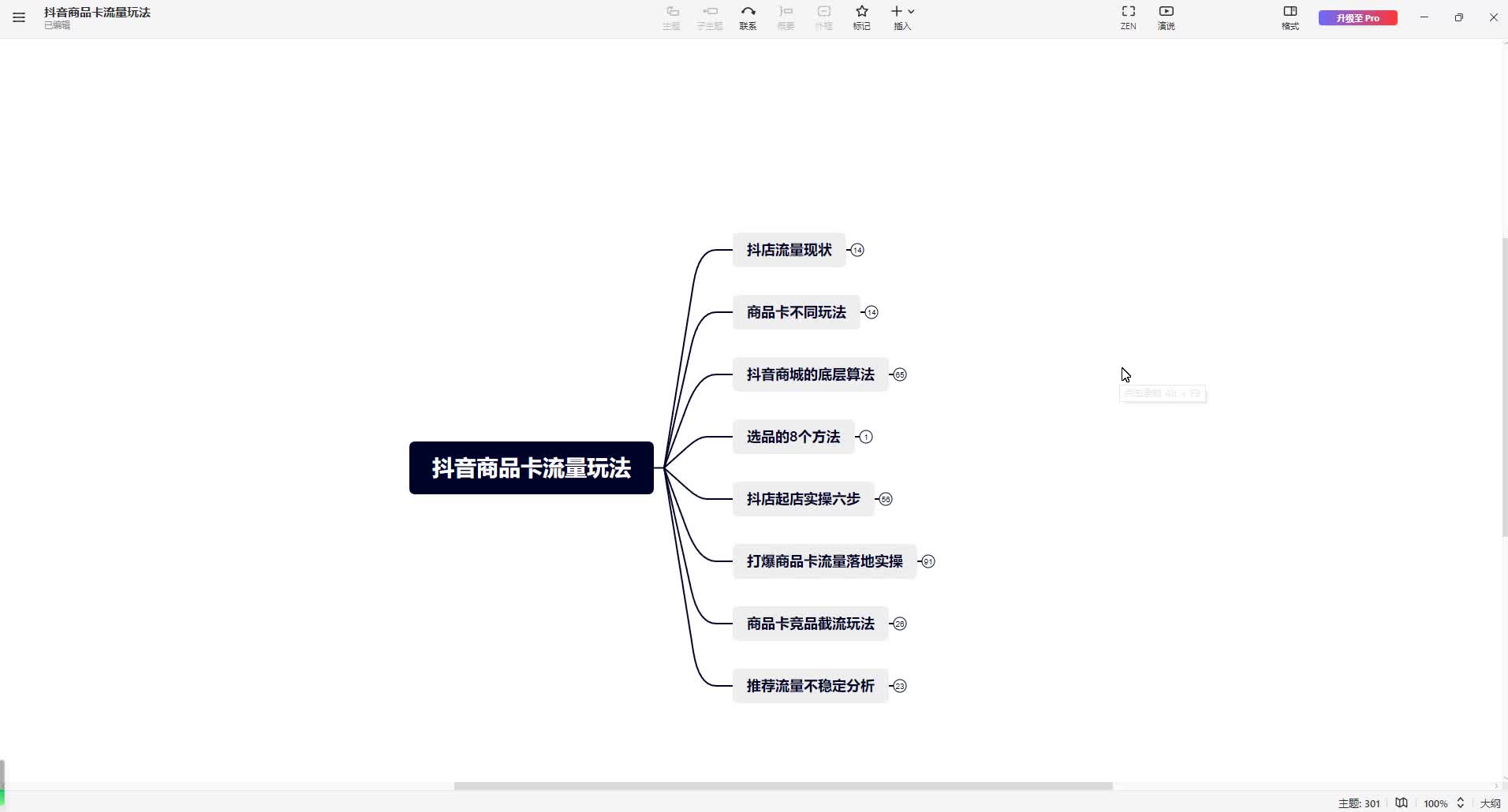
Task: Select the 联系 (Relationship) tool
Action: (748, 17)
